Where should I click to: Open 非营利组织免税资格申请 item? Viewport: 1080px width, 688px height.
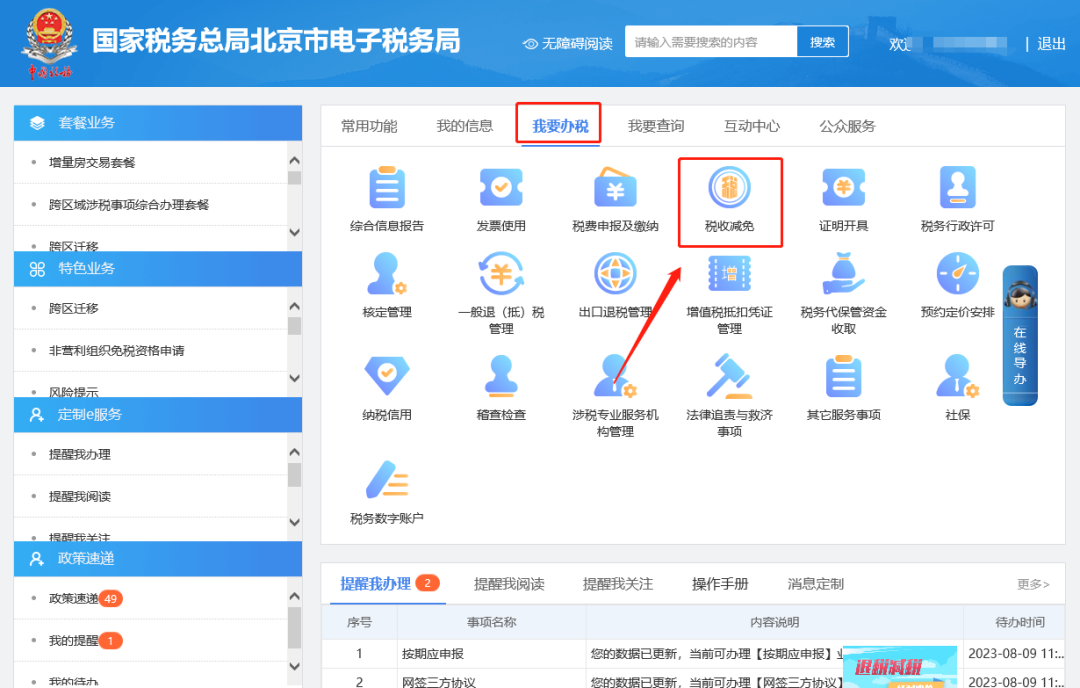pos(116,351)
